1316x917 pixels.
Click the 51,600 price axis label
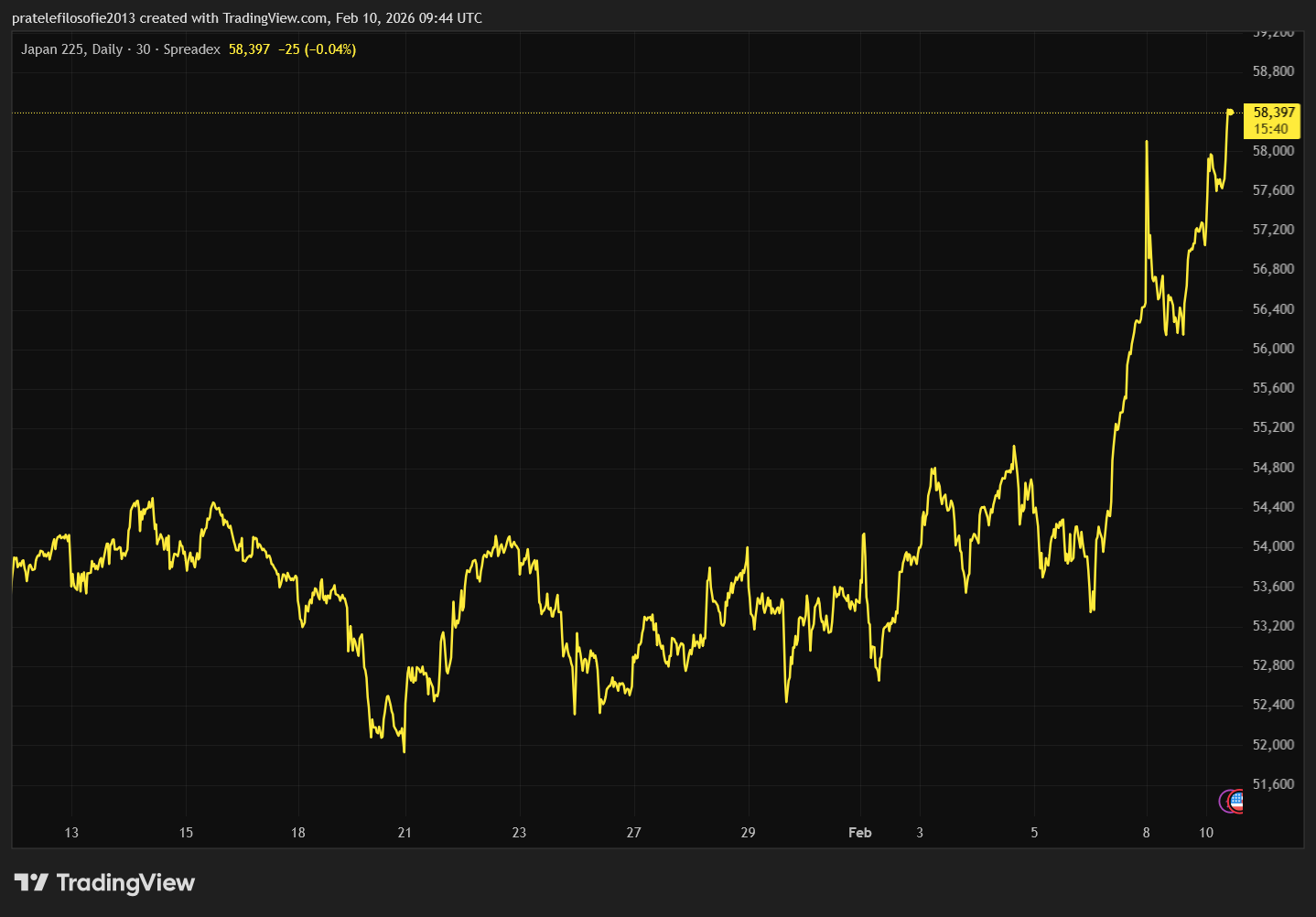pos(1273,784)
